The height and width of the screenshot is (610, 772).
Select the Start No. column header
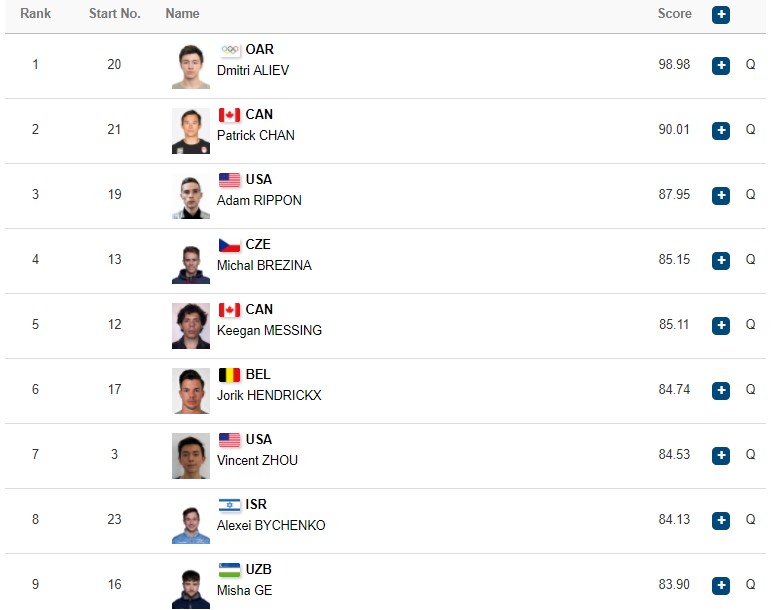[x=115, y=13]
